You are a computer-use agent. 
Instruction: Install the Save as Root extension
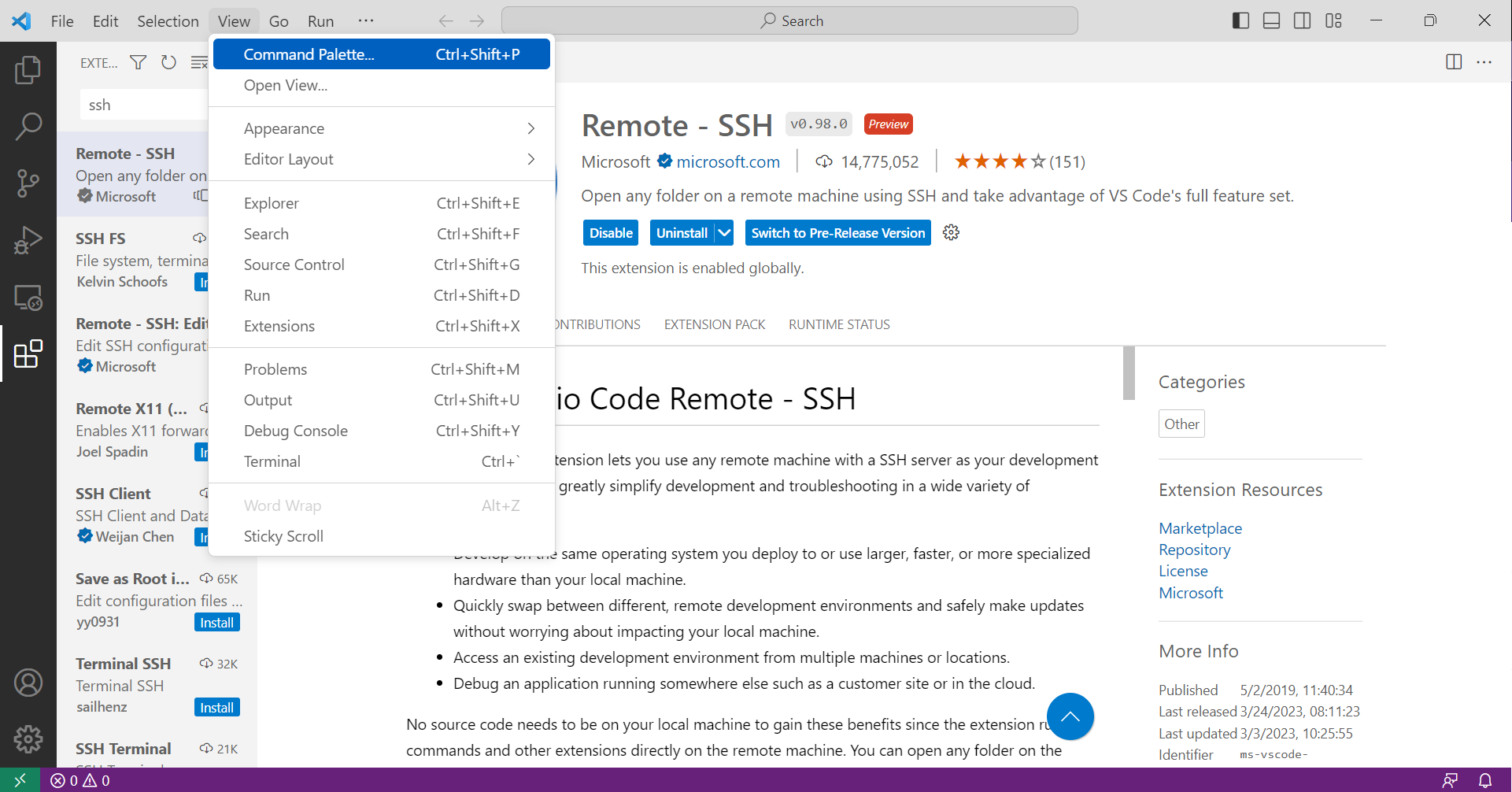point(216,623)
